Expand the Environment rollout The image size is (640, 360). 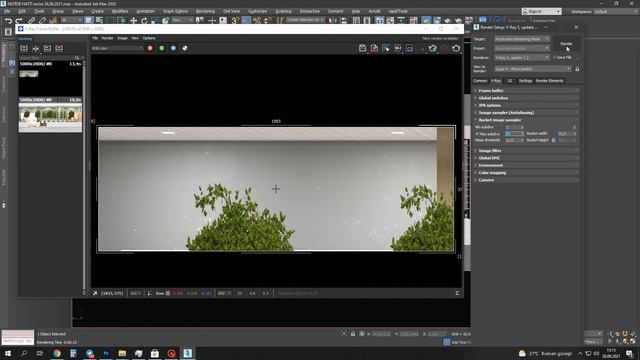526,165
